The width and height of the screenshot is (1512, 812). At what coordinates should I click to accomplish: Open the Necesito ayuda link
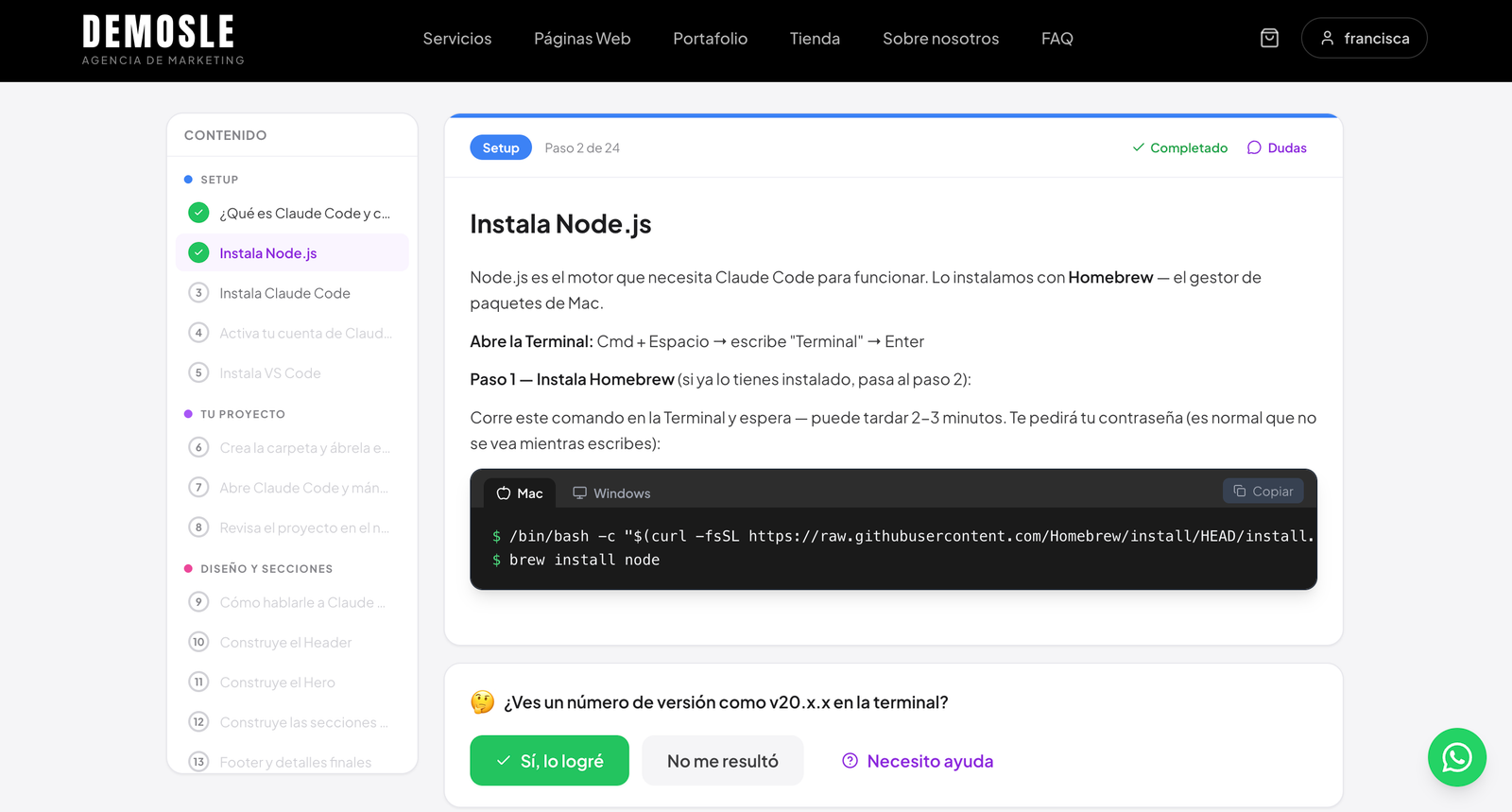point(918,761)
